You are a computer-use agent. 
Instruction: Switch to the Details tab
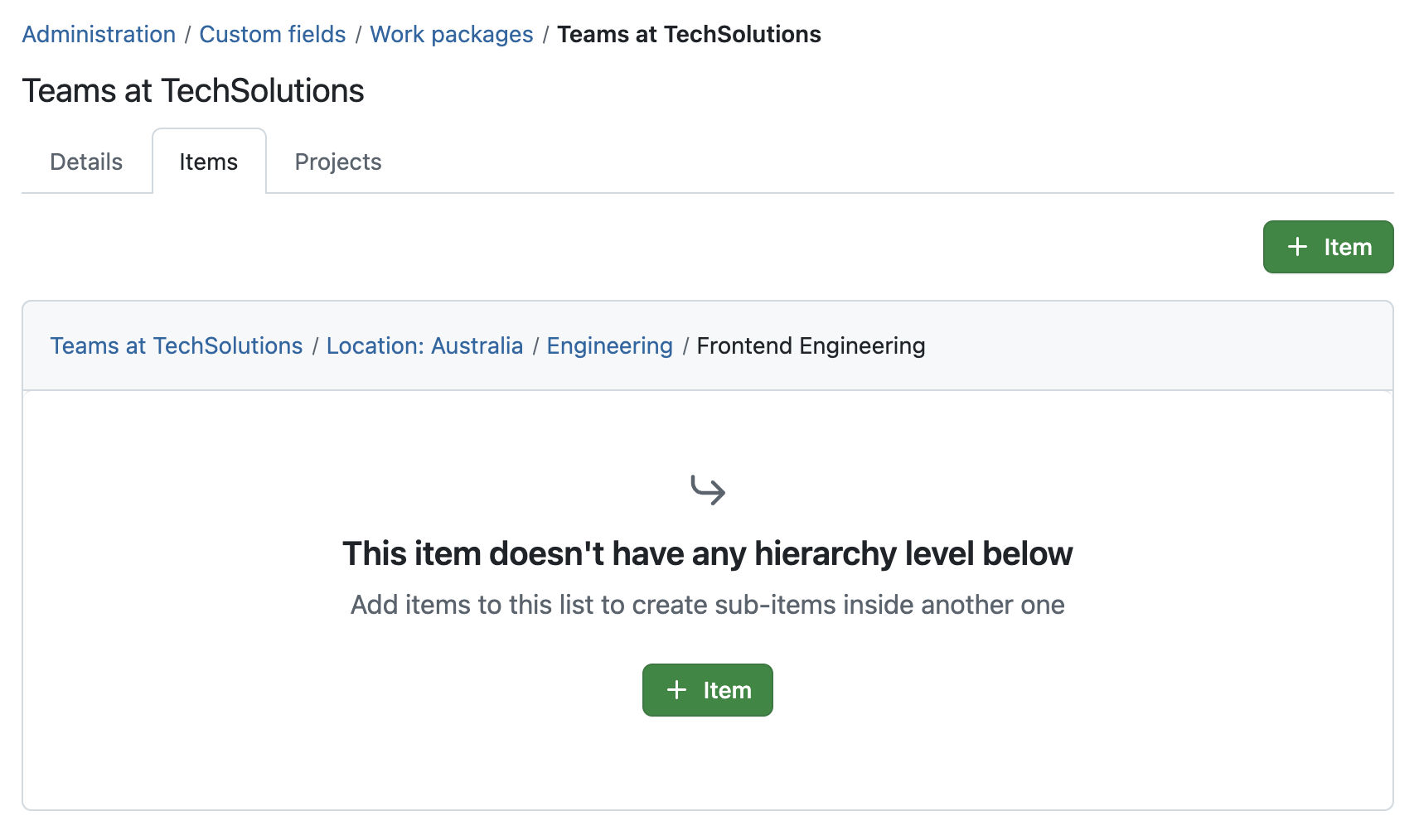click(85, 162)
